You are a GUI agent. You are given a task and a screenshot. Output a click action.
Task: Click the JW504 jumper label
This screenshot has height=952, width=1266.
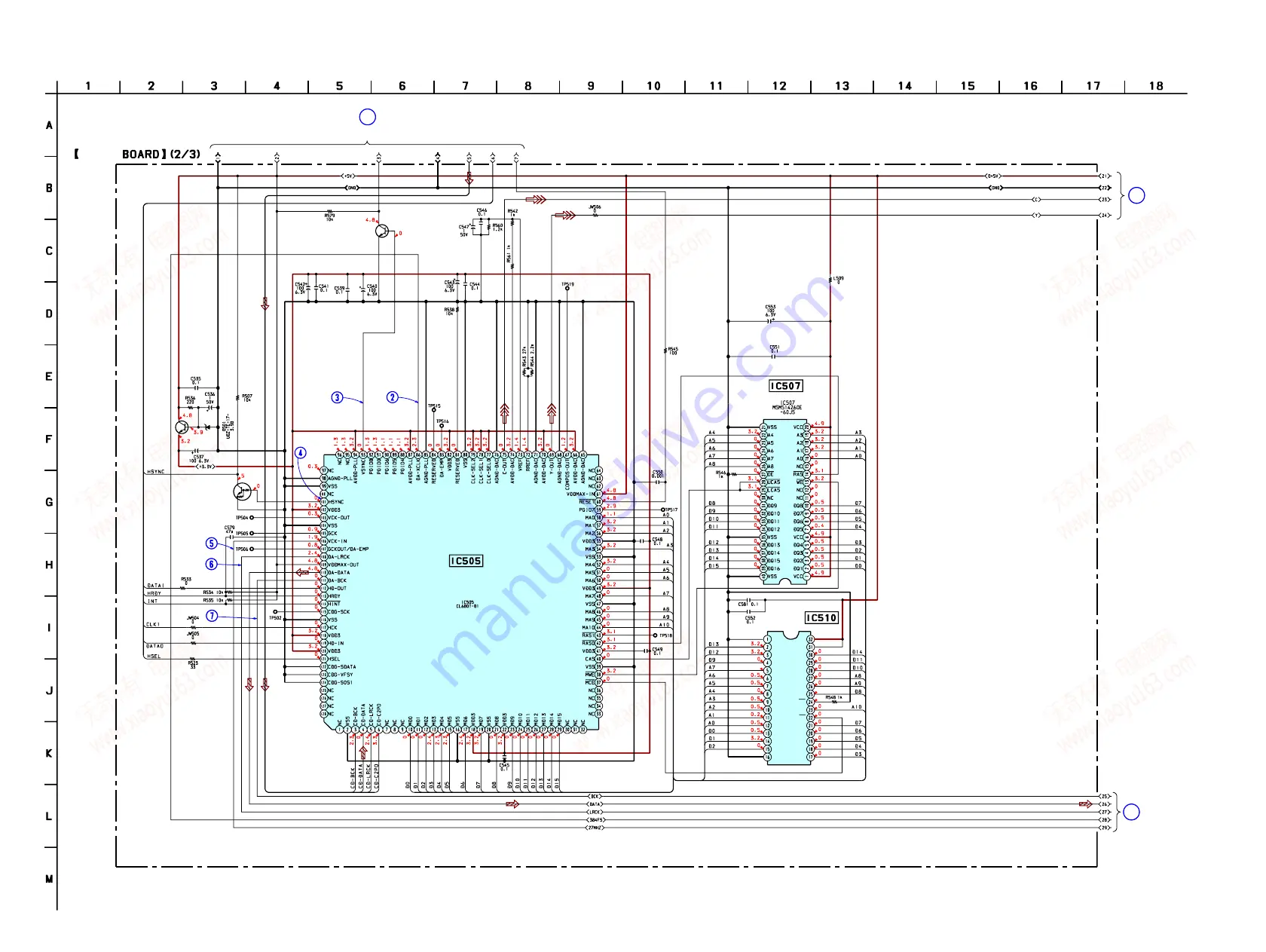(x=193, y=620)
